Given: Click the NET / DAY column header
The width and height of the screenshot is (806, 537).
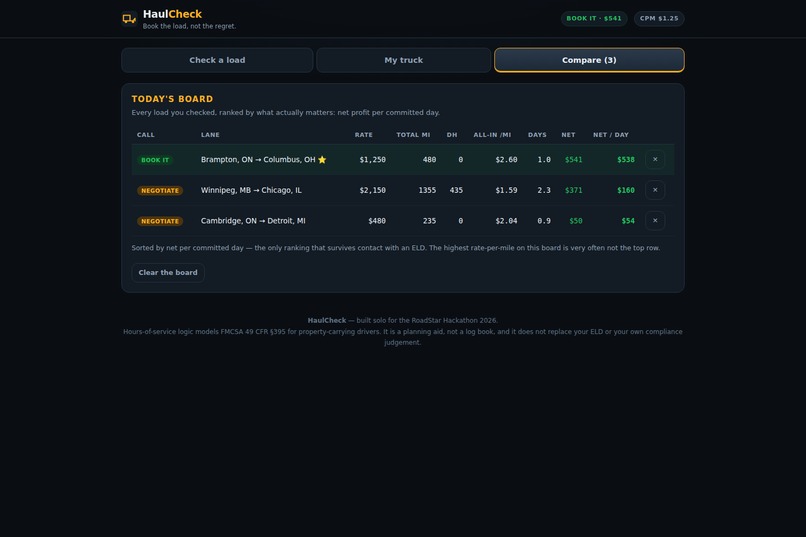Looking at the screenshot, I should pos(611,135).
